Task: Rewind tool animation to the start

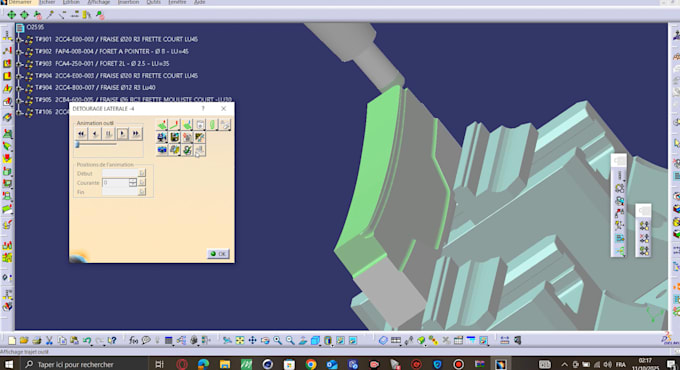Action: tap(81, 134)
